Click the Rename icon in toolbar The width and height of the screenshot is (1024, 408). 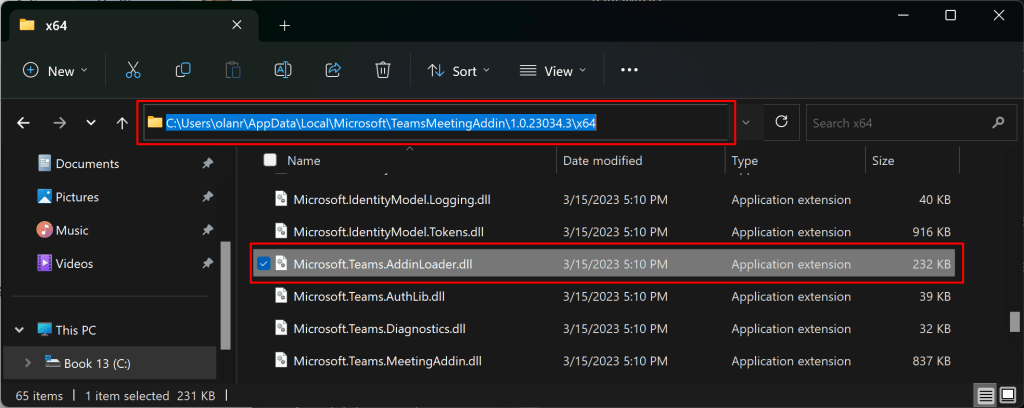283,71
